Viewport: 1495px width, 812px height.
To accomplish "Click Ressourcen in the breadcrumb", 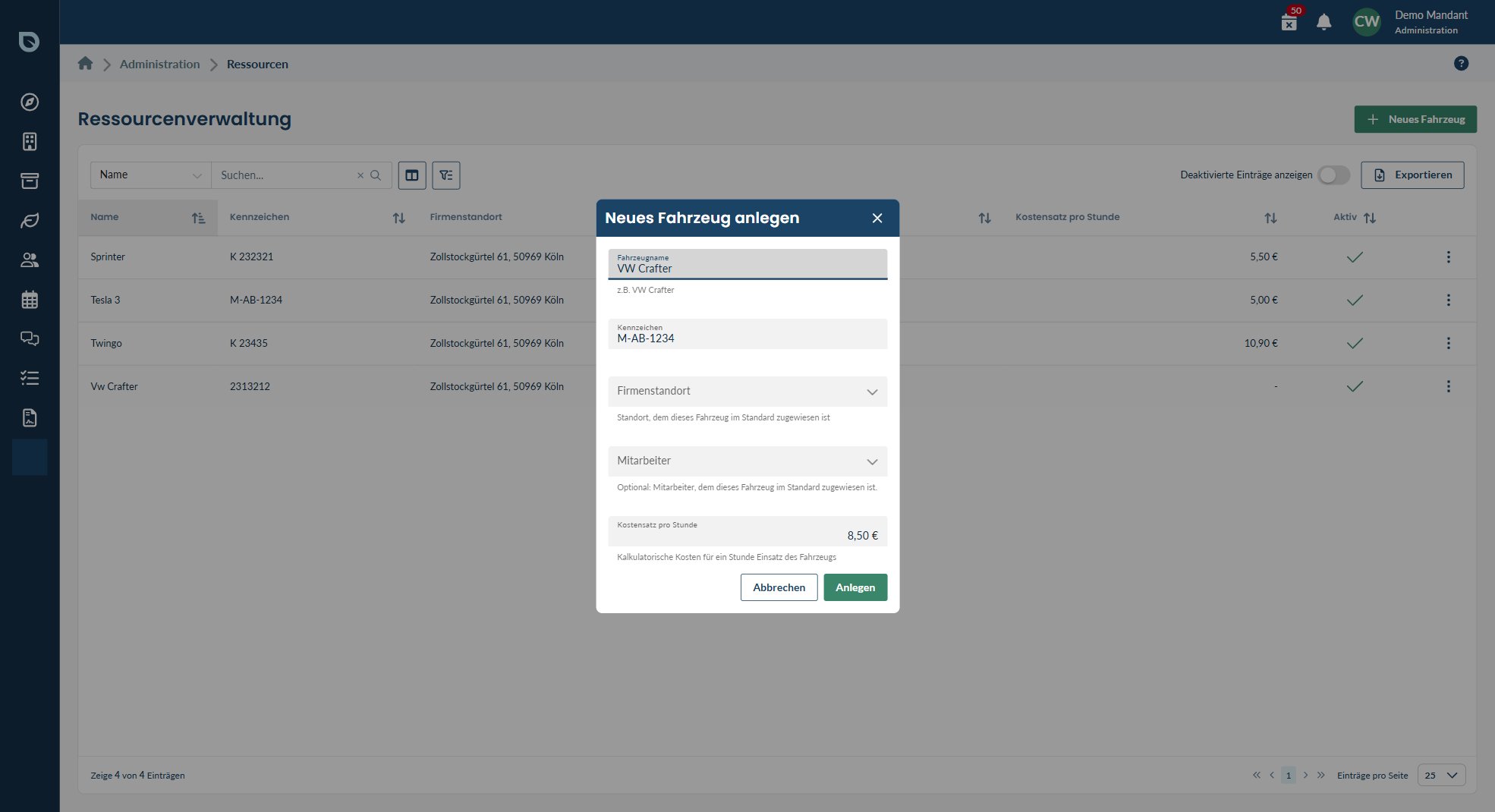I will pos(257,65).
